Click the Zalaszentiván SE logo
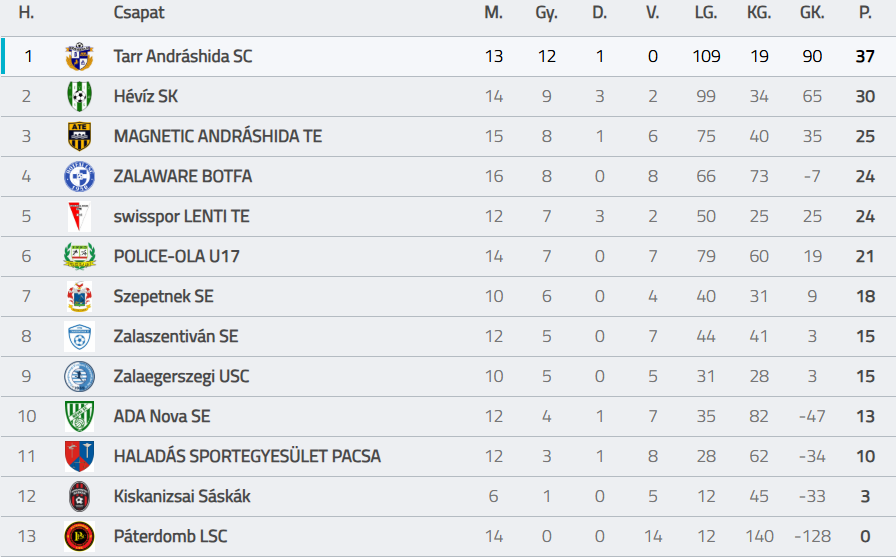This screenshot has height=557, width=896. tap(79, 337)
